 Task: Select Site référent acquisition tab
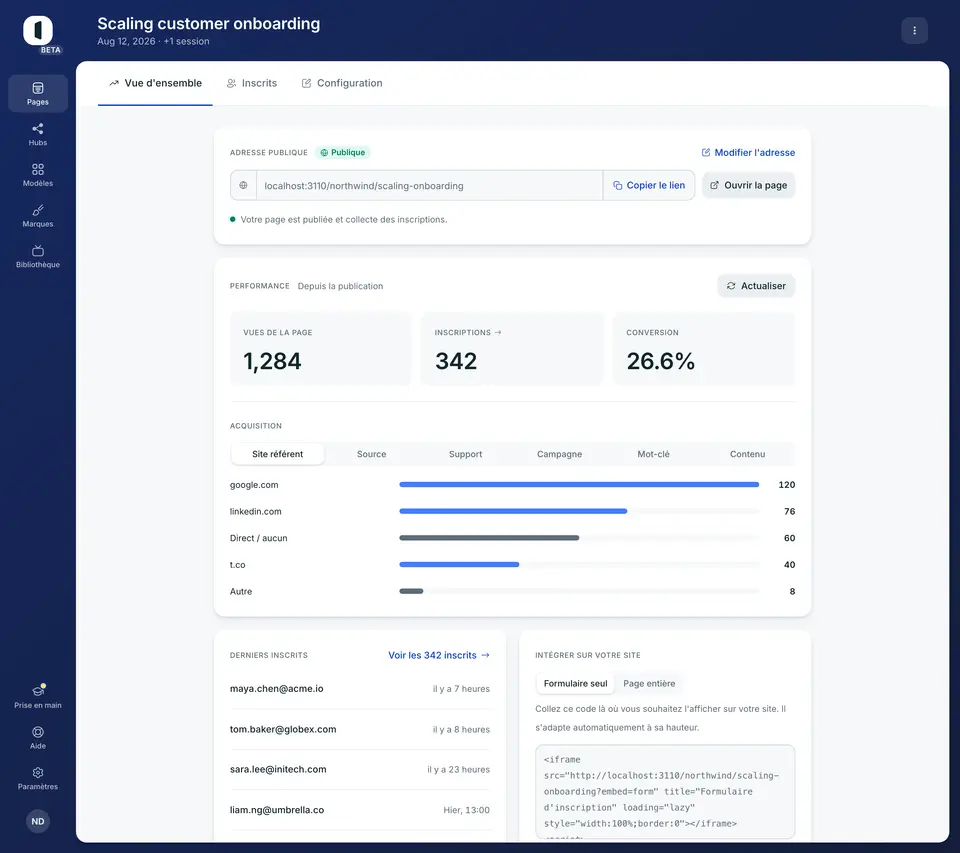277,454
